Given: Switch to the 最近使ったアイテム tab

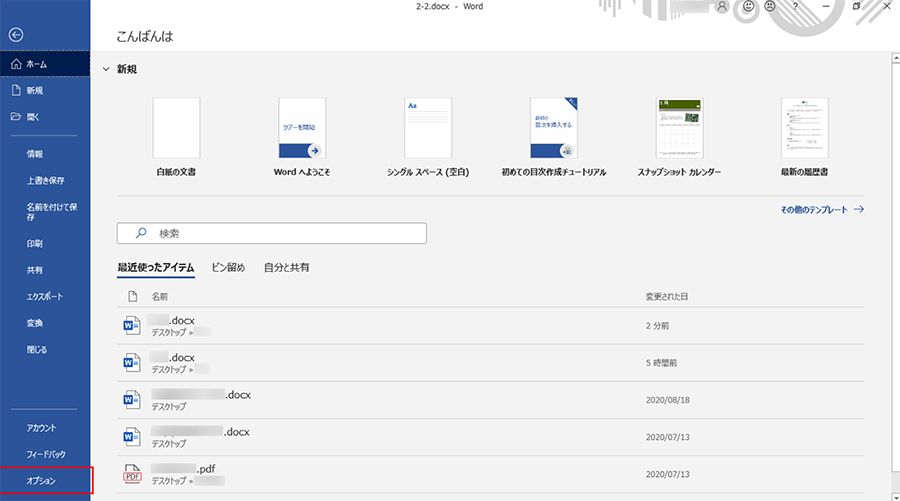Looking at the screenshot, I should coord(156,267).
